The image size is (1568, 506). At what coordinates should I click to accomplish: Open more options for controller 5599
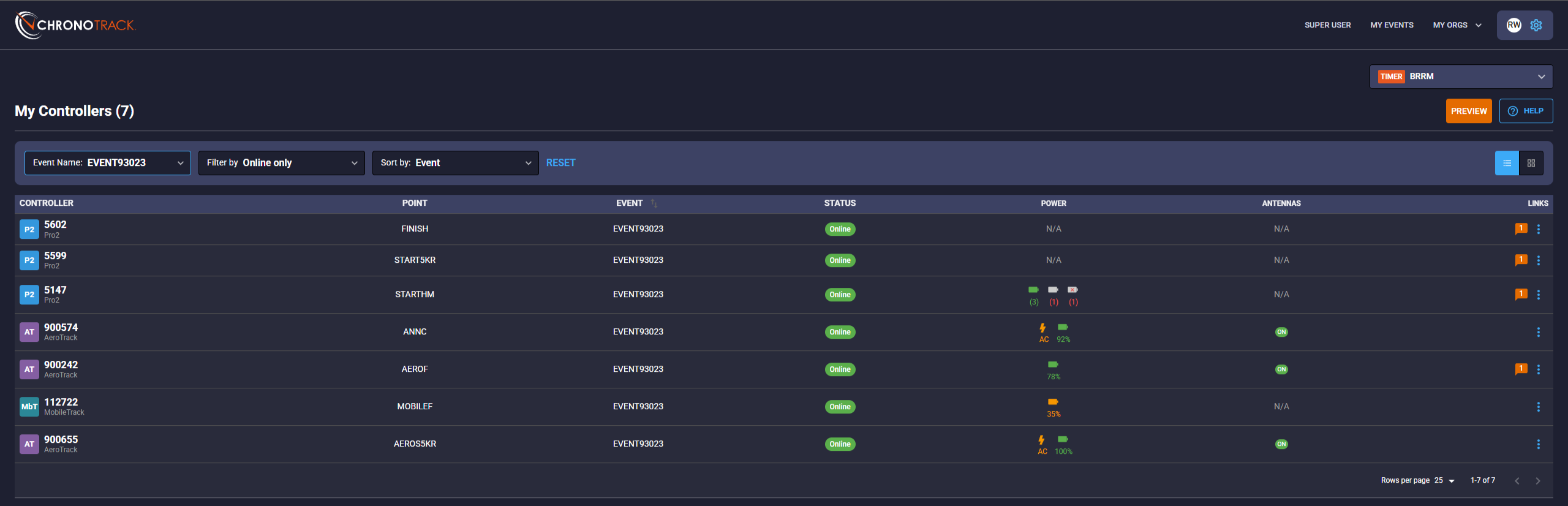1538,260
